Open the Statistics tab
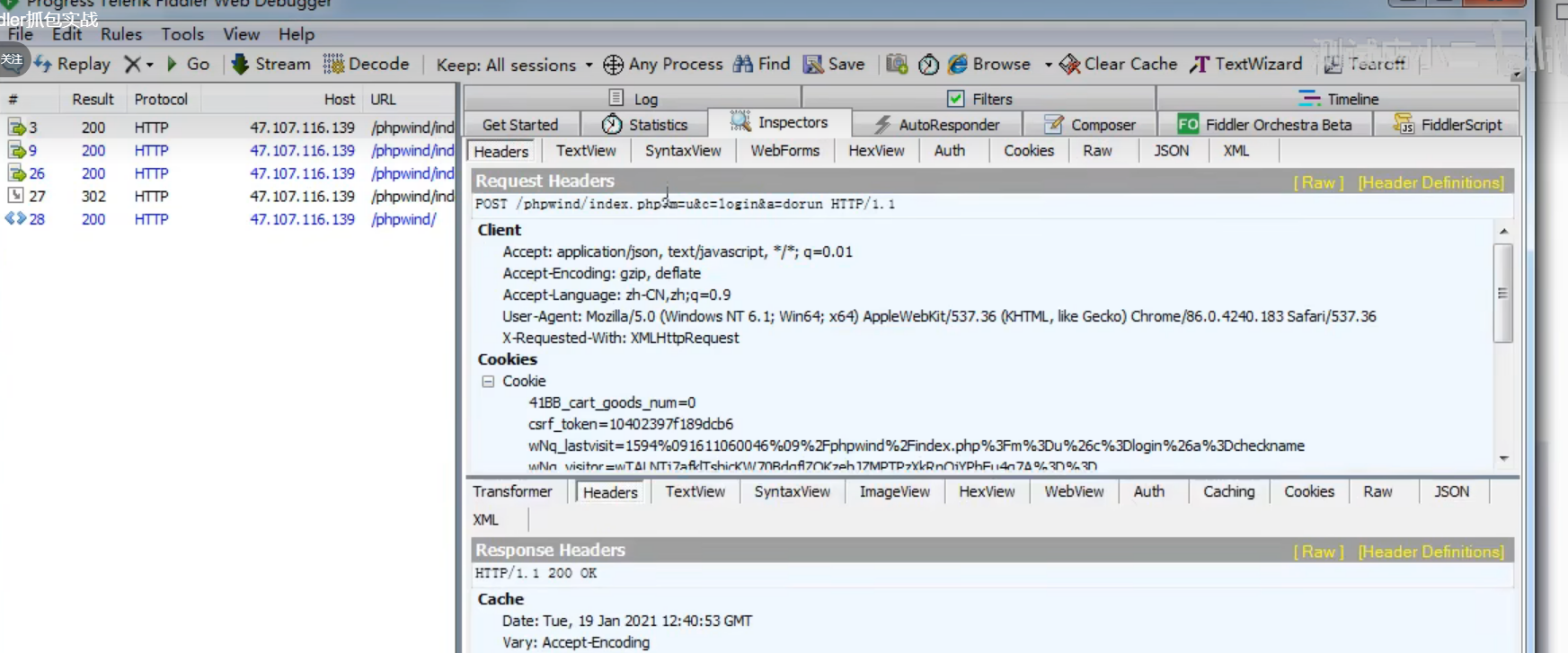Screen dimensions: 1568x653 click(645, 124)
